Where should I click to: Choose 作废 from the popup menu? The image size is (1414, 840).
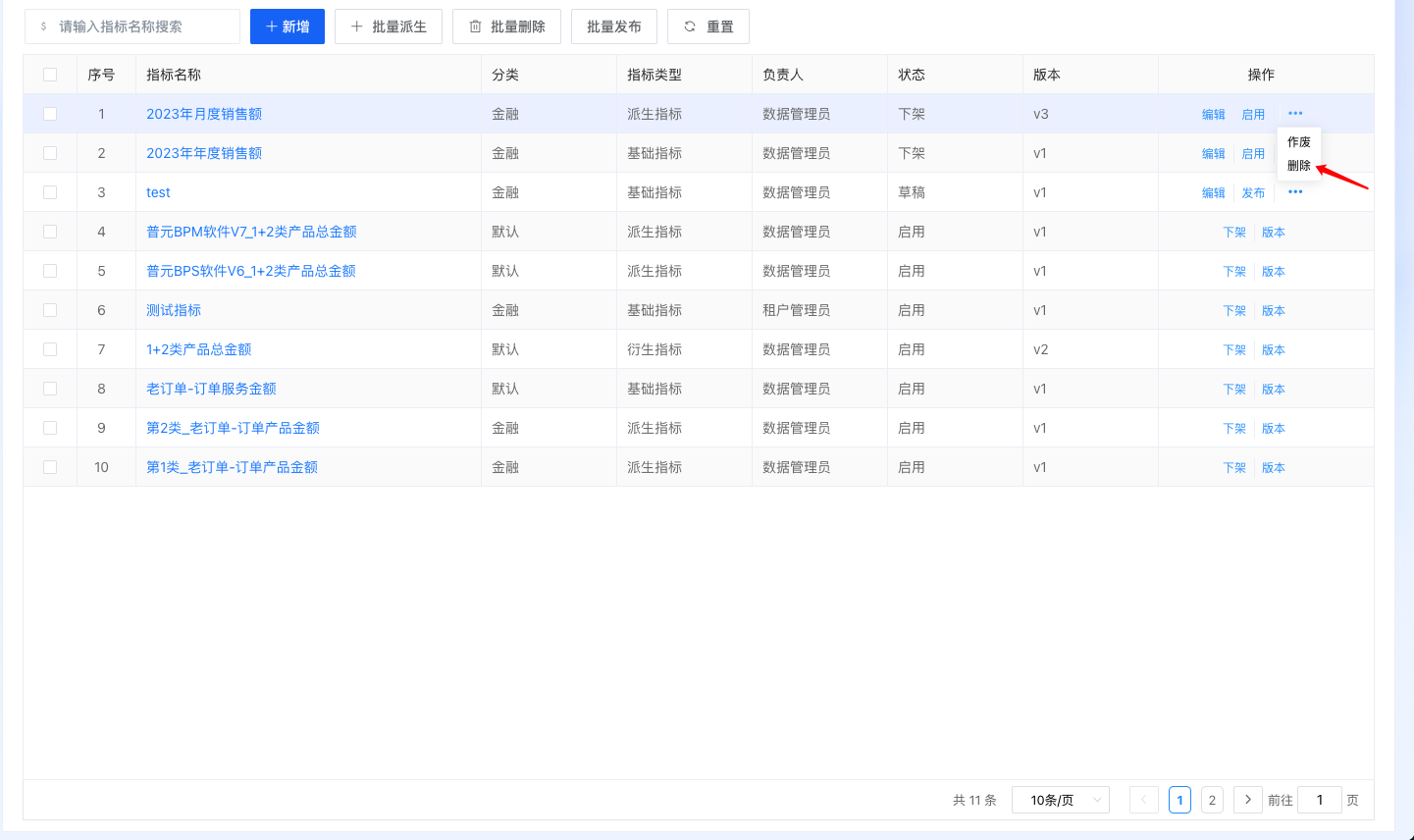pyautogui.click(x=1298, y=142)
